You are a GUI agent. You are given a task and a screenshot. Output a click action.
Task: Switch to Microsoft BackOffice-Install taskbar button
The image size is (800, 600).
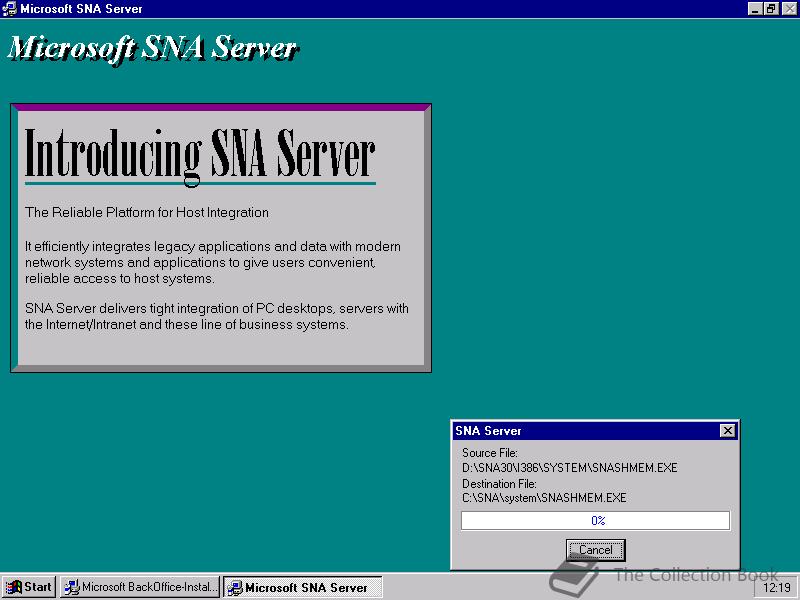(140, 587)
